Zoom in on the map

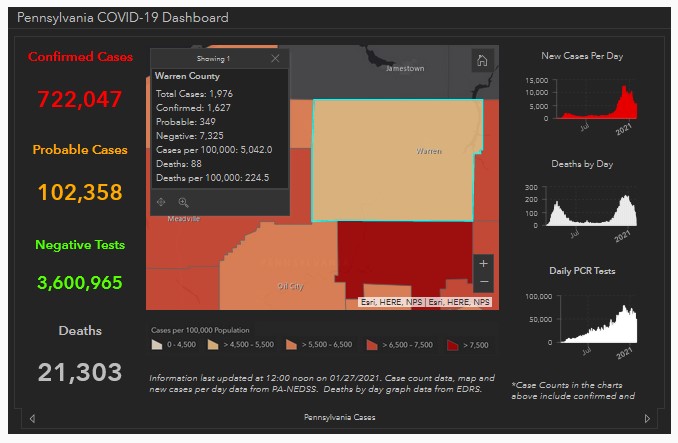483,264
